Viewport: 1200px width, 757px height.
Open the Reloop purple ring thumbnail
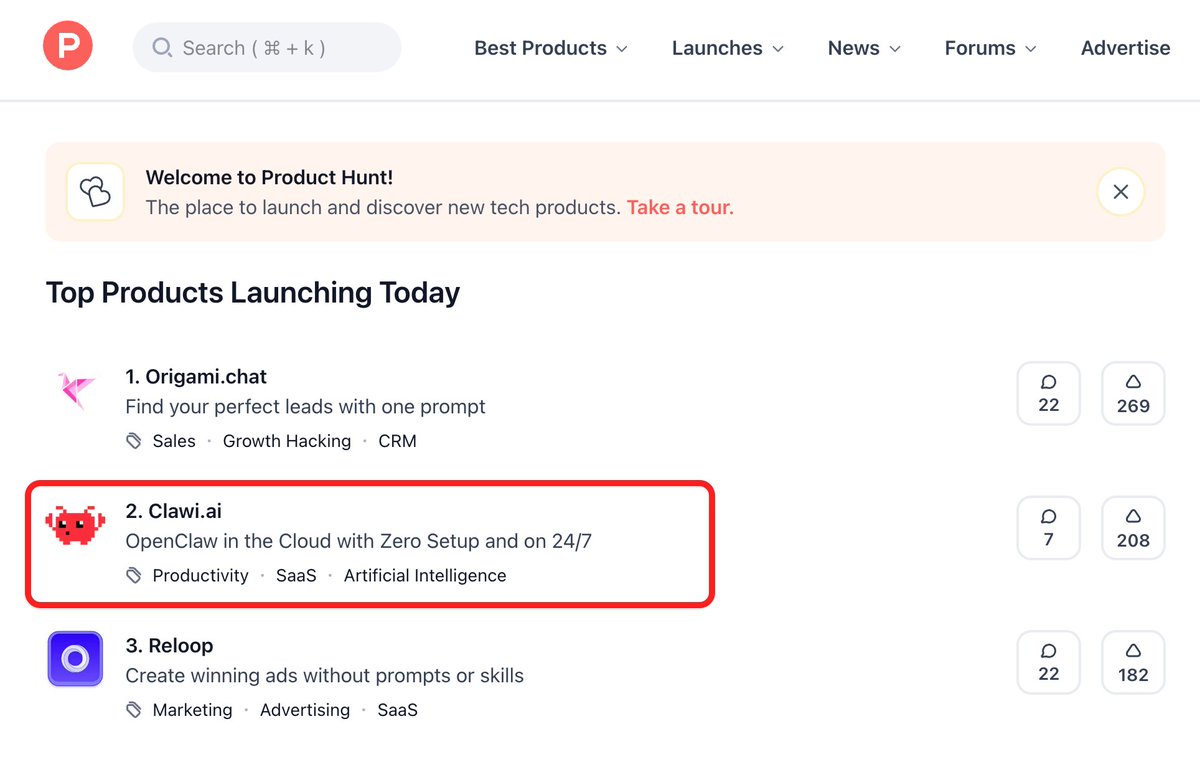point(76,659)
